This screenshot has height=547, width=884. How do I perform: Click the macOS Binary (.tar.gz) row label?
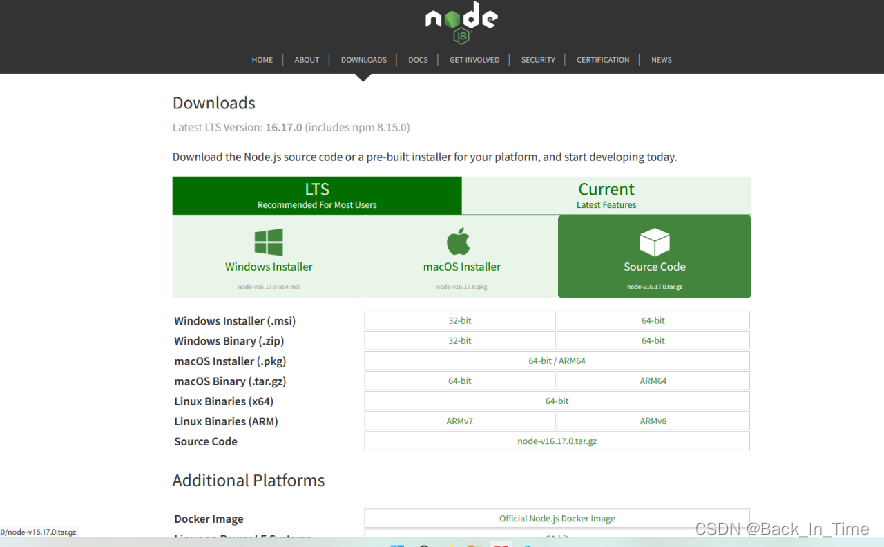click(230, 381)
